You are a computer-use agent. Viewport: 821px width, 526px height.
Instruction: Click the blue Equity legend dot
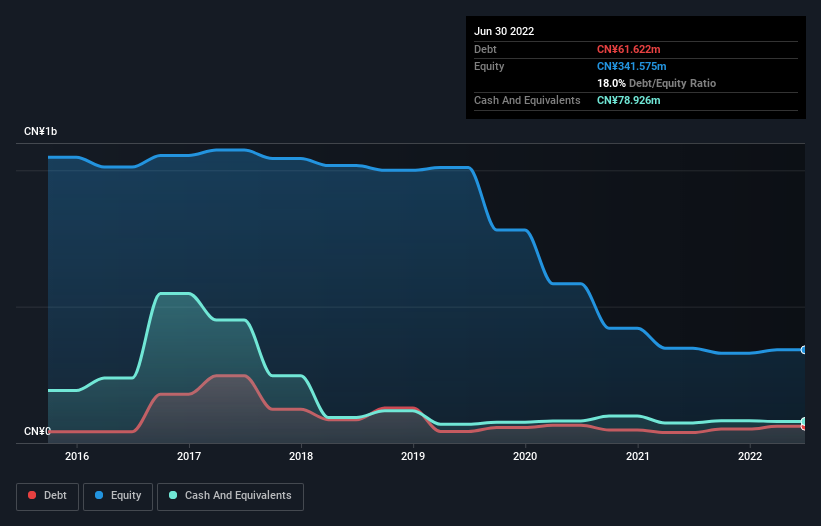[99, 495]
